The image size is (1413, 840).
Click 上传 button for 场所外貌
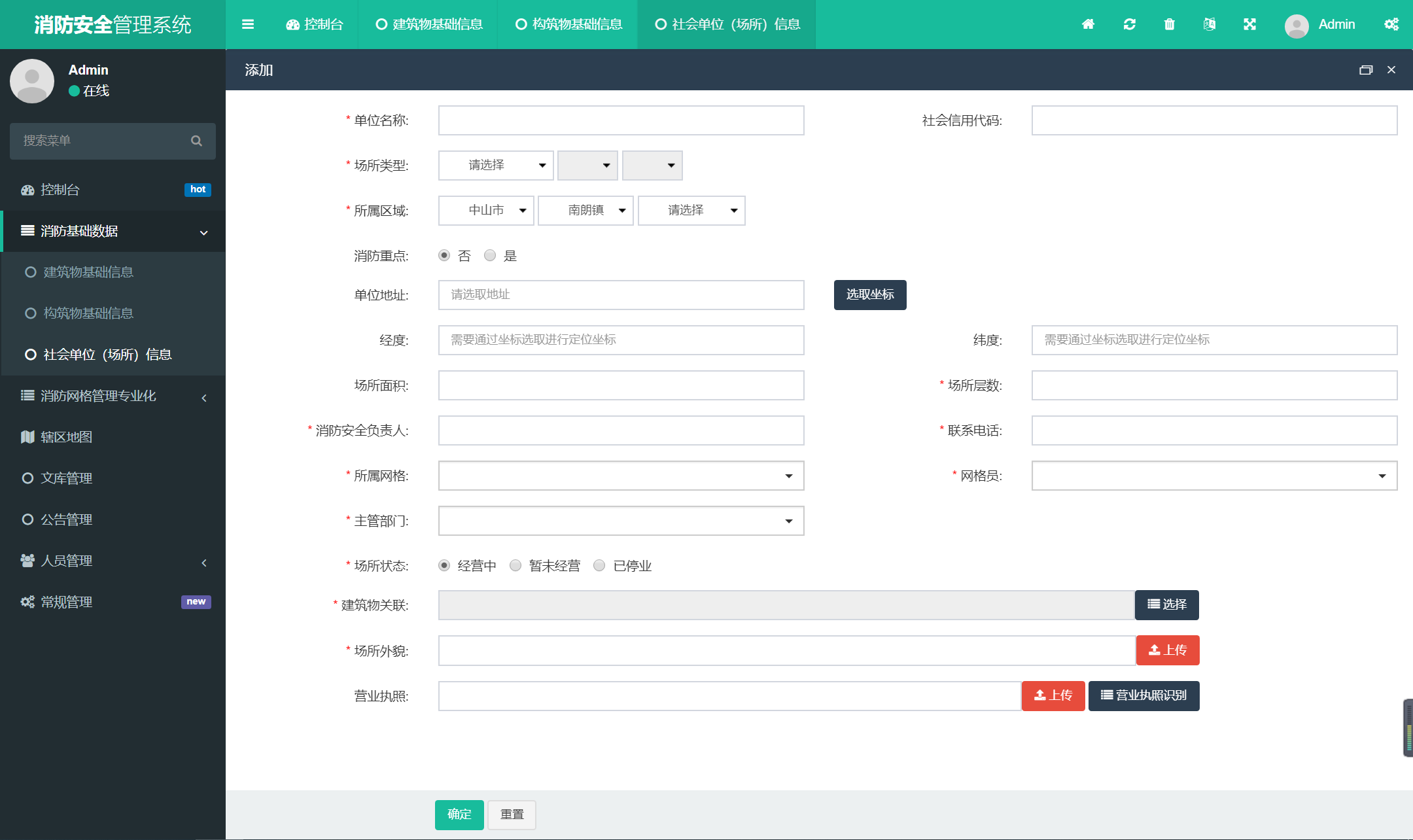click(1168, 650)
